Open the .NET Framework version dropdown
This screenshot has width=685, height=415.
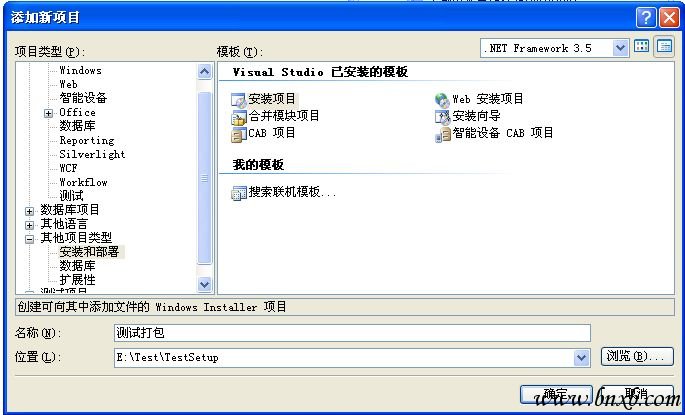620,48
